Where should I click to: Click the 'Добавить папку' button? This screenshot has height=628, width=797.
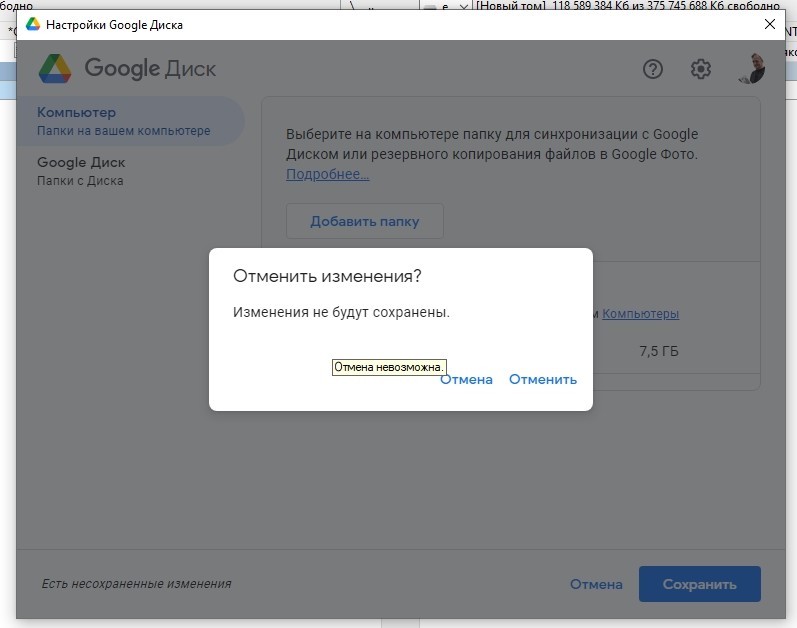coord(364,222)
